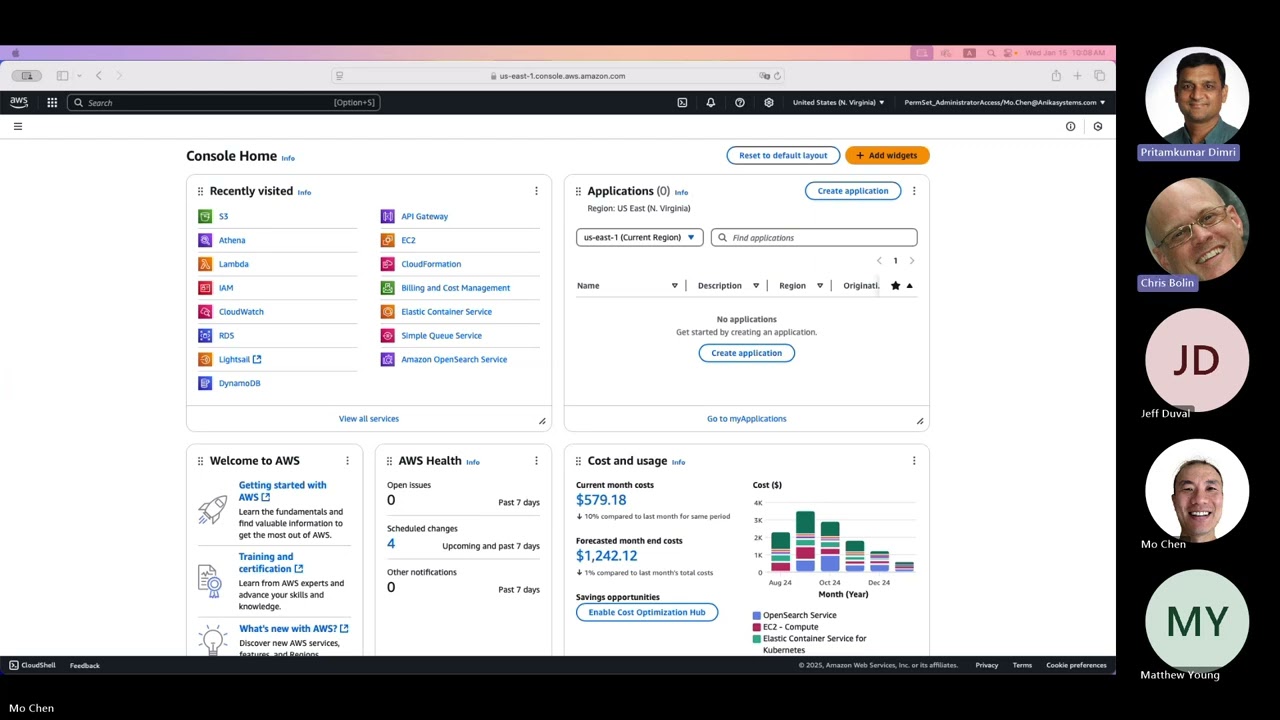Image resolution: width=1280 pixels, height=720 pixels.
Task: Click the DynamoDB service icon
Action: 205,383
